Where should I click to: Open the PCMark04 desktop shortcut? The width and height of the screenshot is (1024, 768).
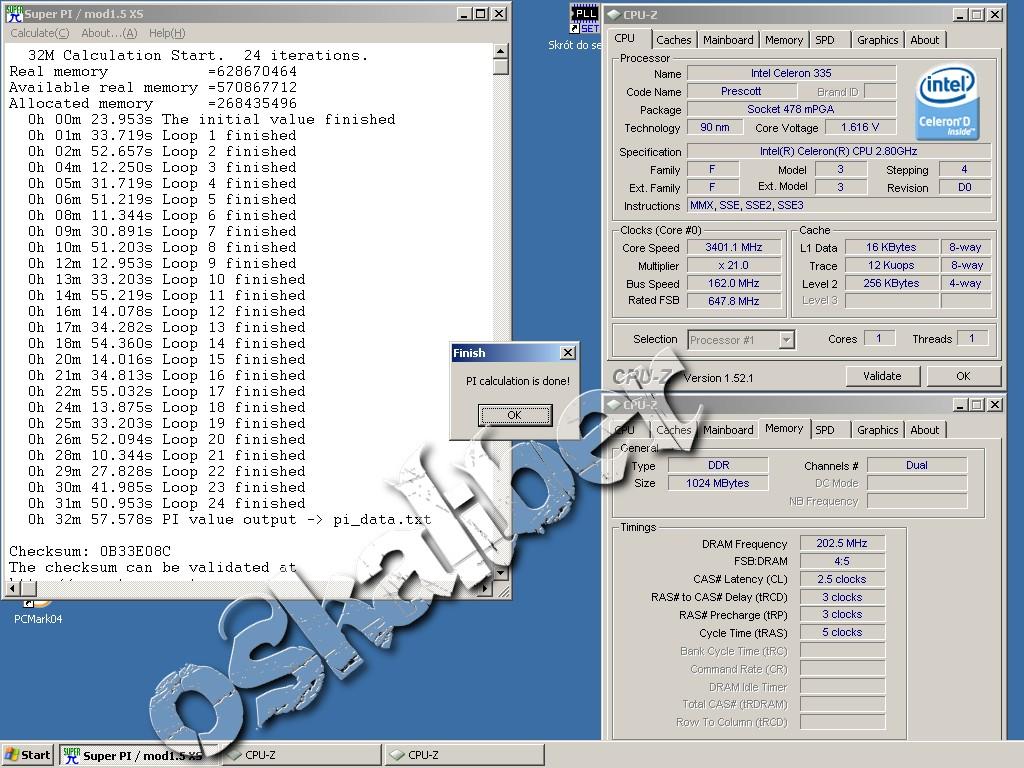point(38,613)
